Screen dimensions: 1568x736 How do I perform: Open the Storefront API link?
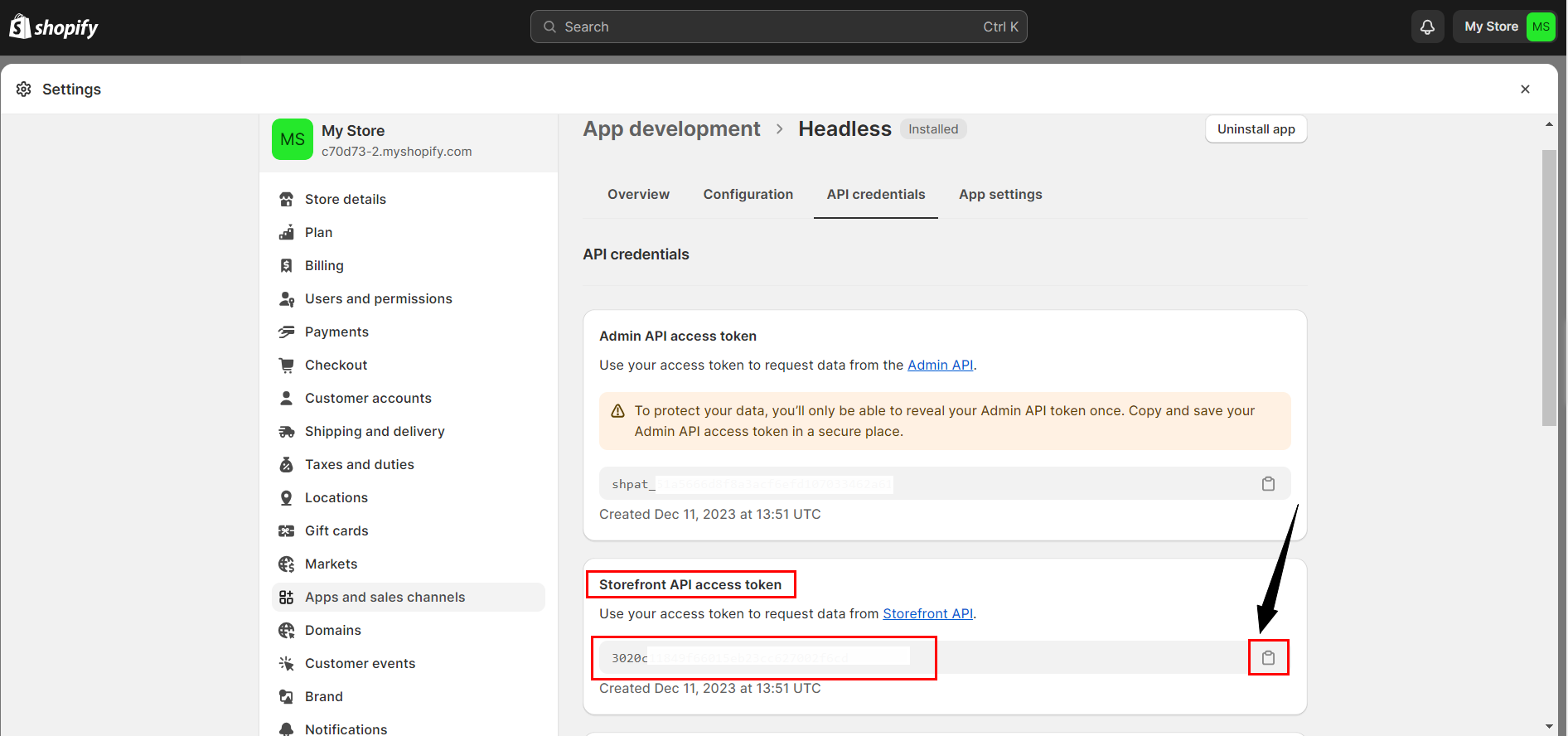927,614
